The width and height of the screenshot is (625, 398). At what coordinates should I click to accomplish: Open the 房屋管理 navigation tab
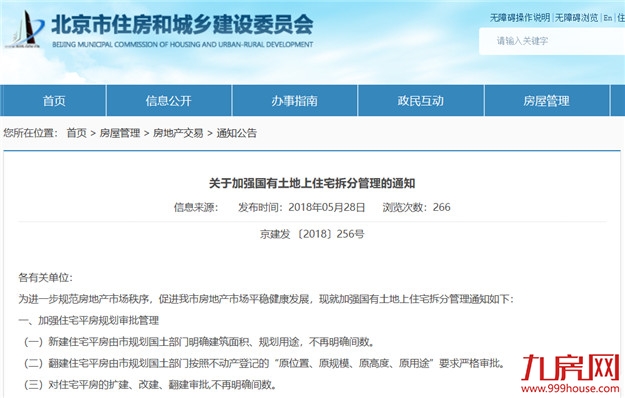[546, 101]
